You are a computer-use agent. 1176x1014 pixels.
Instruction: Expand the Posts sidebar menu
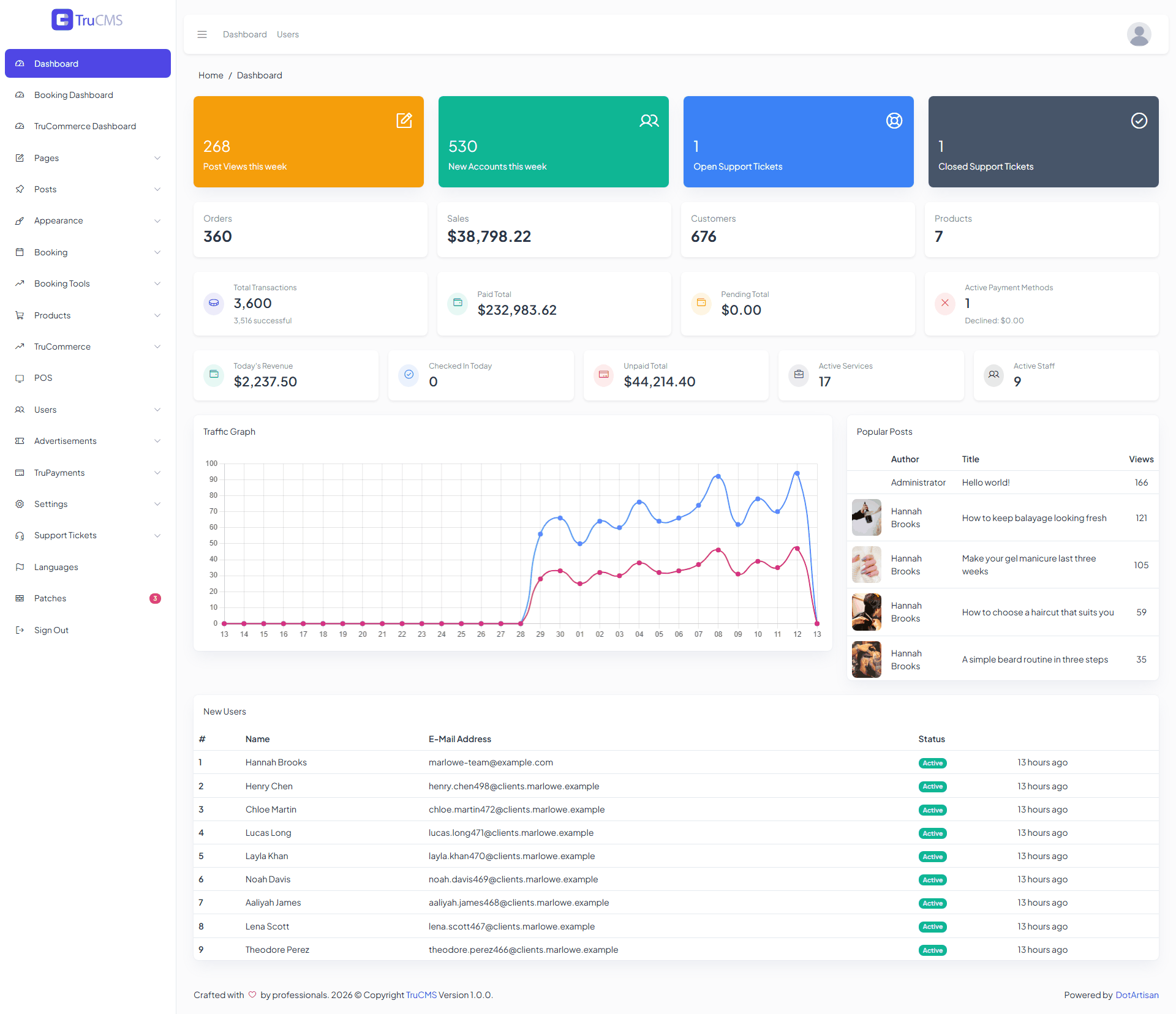point(88,189)
